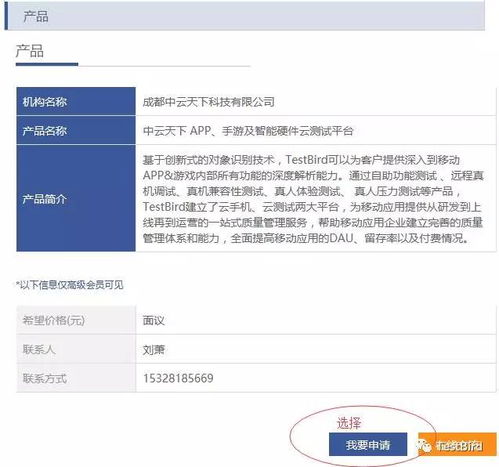Click phone number 15328185669

178,378
